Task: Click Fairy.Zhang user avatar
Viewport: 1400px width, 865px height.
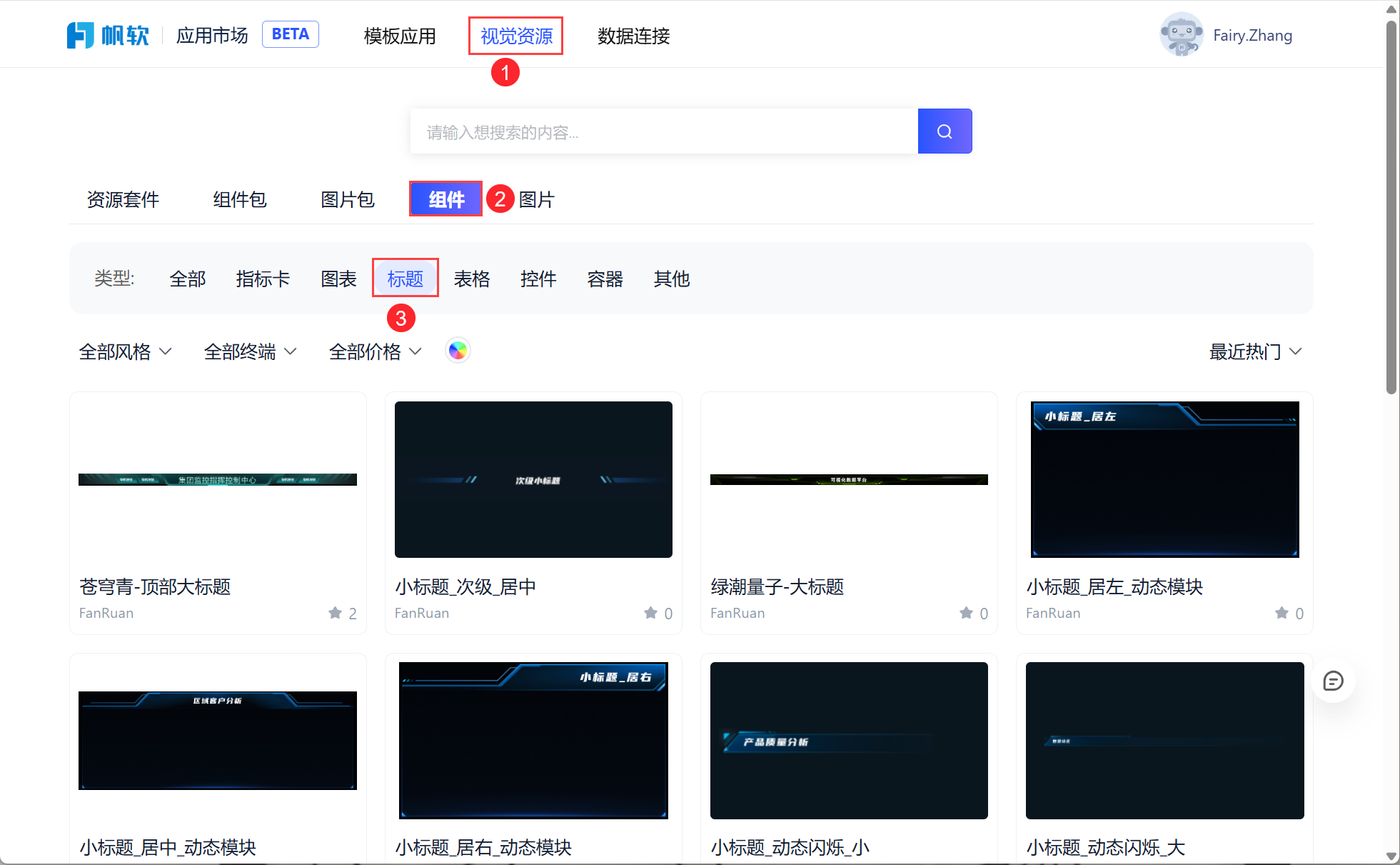Action: 1181,34
